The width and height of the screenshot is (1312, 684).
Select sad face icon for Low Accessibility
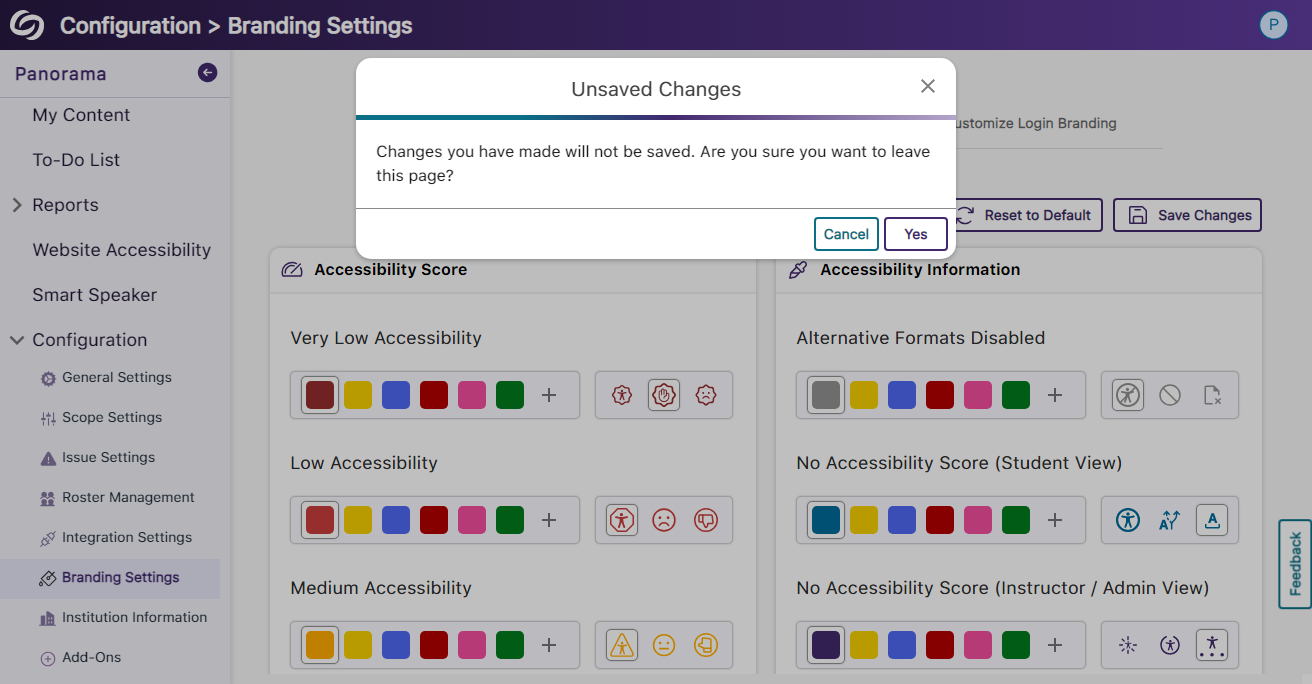point(664,520)
